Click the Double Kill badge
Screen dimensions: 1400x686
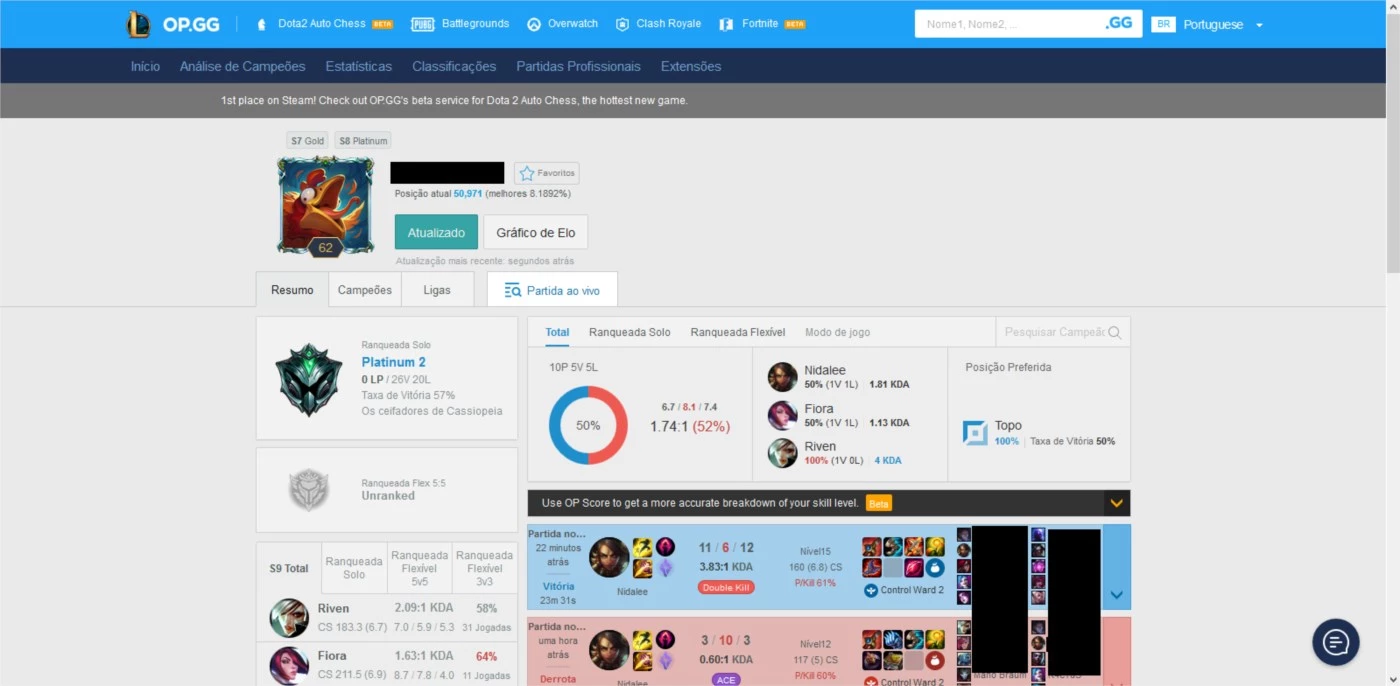726,587
